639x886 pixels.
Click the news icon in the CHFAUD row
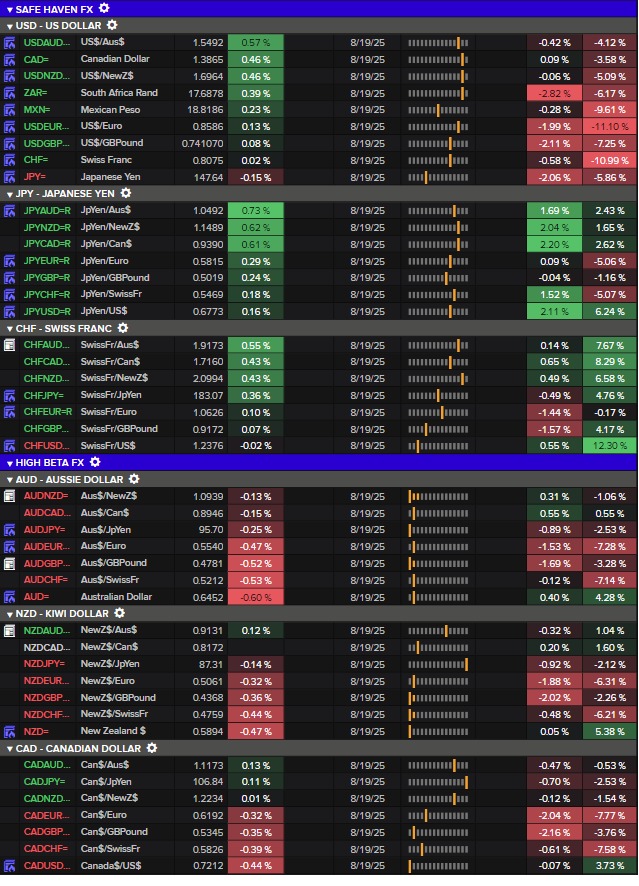click(x=9, y=345)
